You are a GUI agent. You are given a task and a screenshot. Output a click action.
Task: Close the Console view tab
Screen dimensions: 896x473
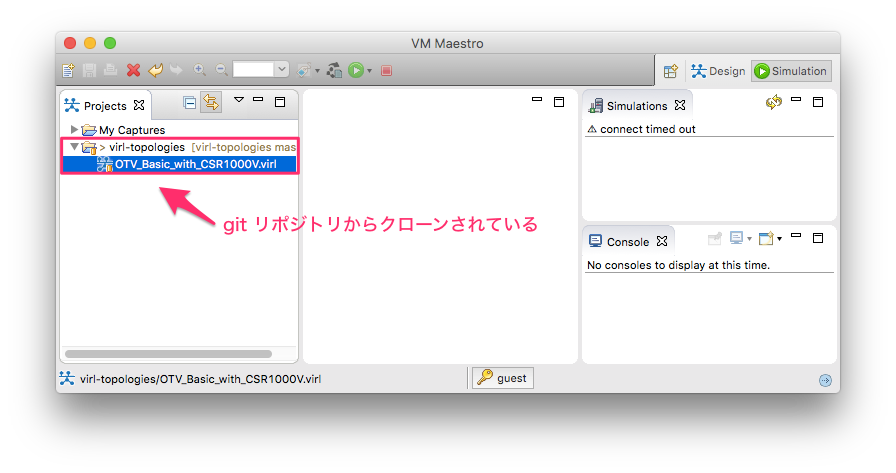pyautogui.click(x=662, y=241)
